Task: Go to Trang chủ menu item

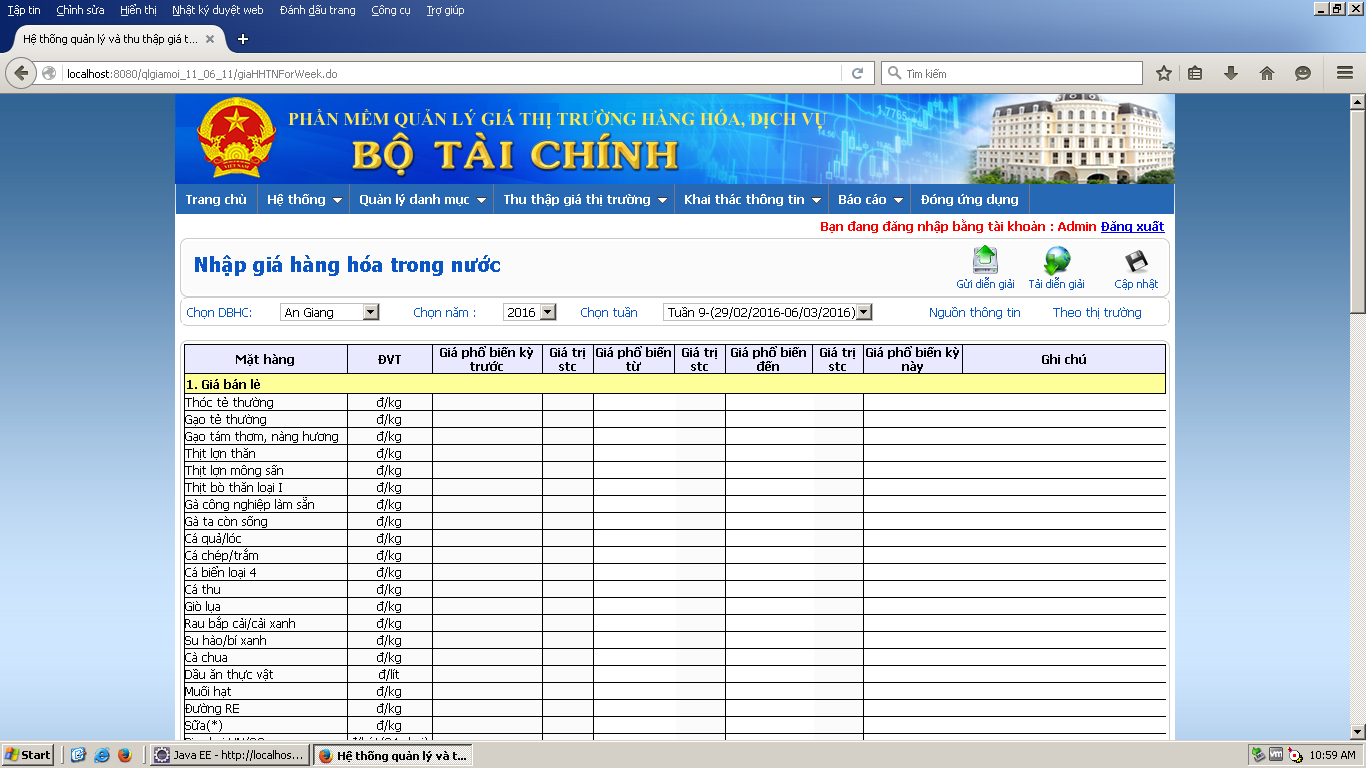Action: [216, 199]
